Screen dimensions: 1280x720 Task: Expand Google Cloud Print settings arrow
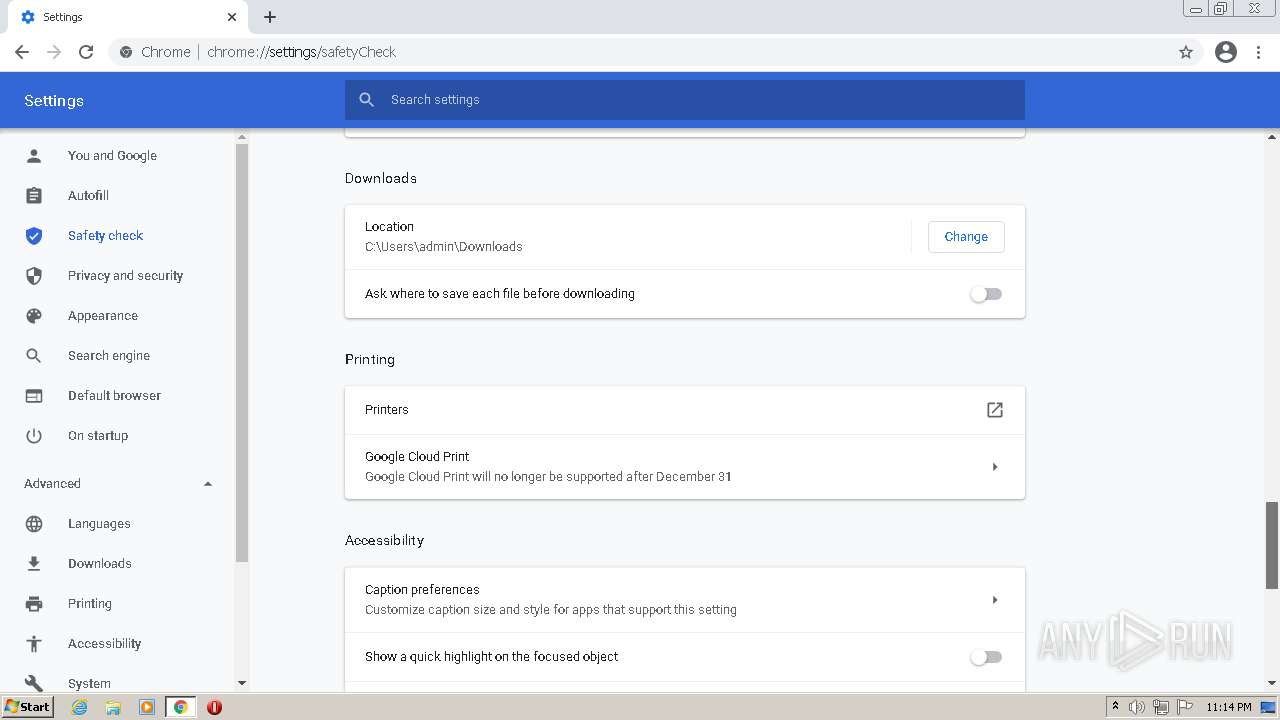click(x=995, y=467)
